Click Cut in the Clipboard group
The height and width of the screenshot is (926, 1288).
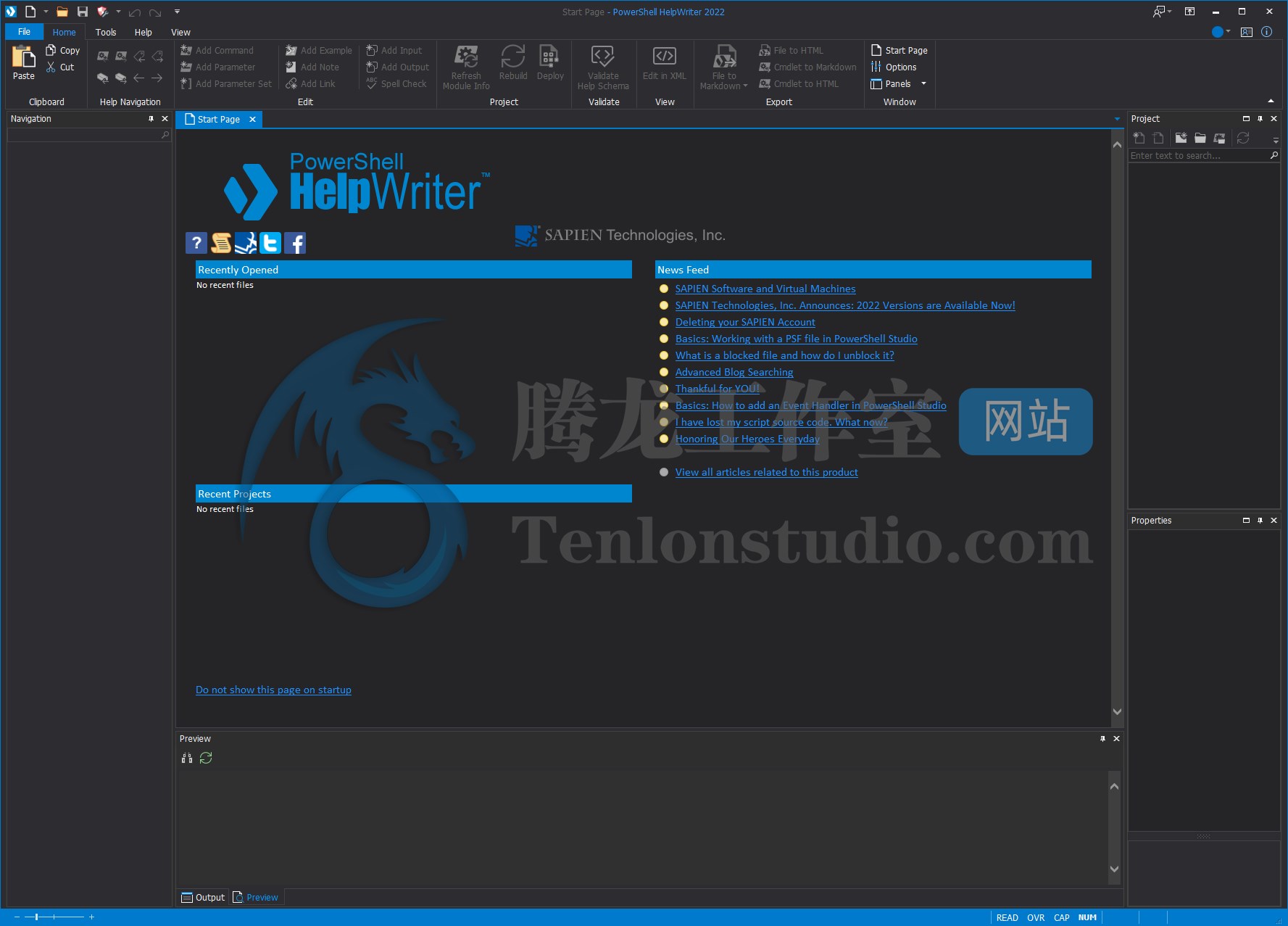point(61,67)
